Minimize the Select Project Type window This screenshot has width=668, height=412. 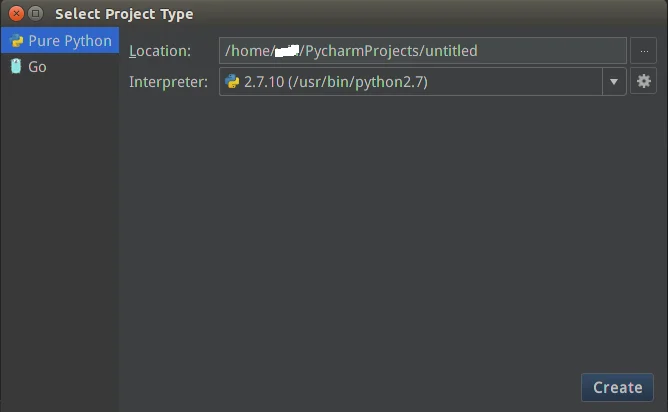pyautogui.click(x=35, y=13)
